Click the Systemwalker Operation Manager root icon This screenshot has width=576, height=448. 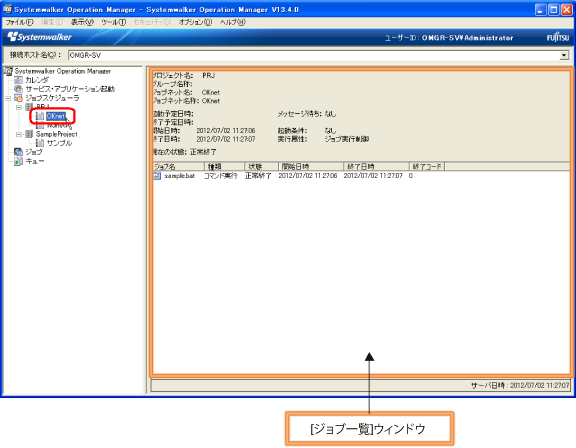tap(8, 71)
